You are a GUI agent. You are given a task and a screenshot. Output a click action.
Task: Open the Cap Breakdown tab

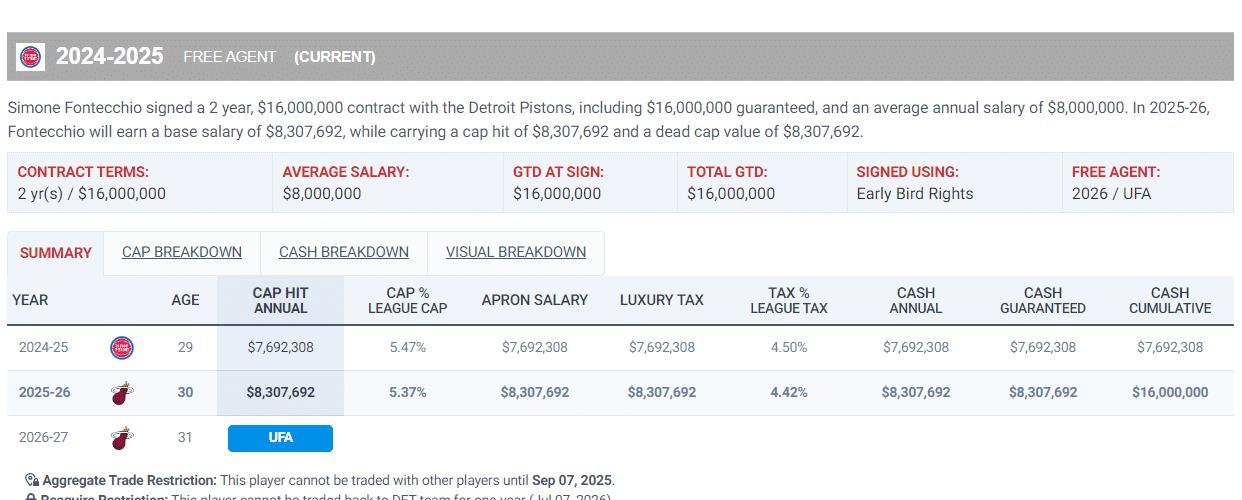[x=182, y=252]
